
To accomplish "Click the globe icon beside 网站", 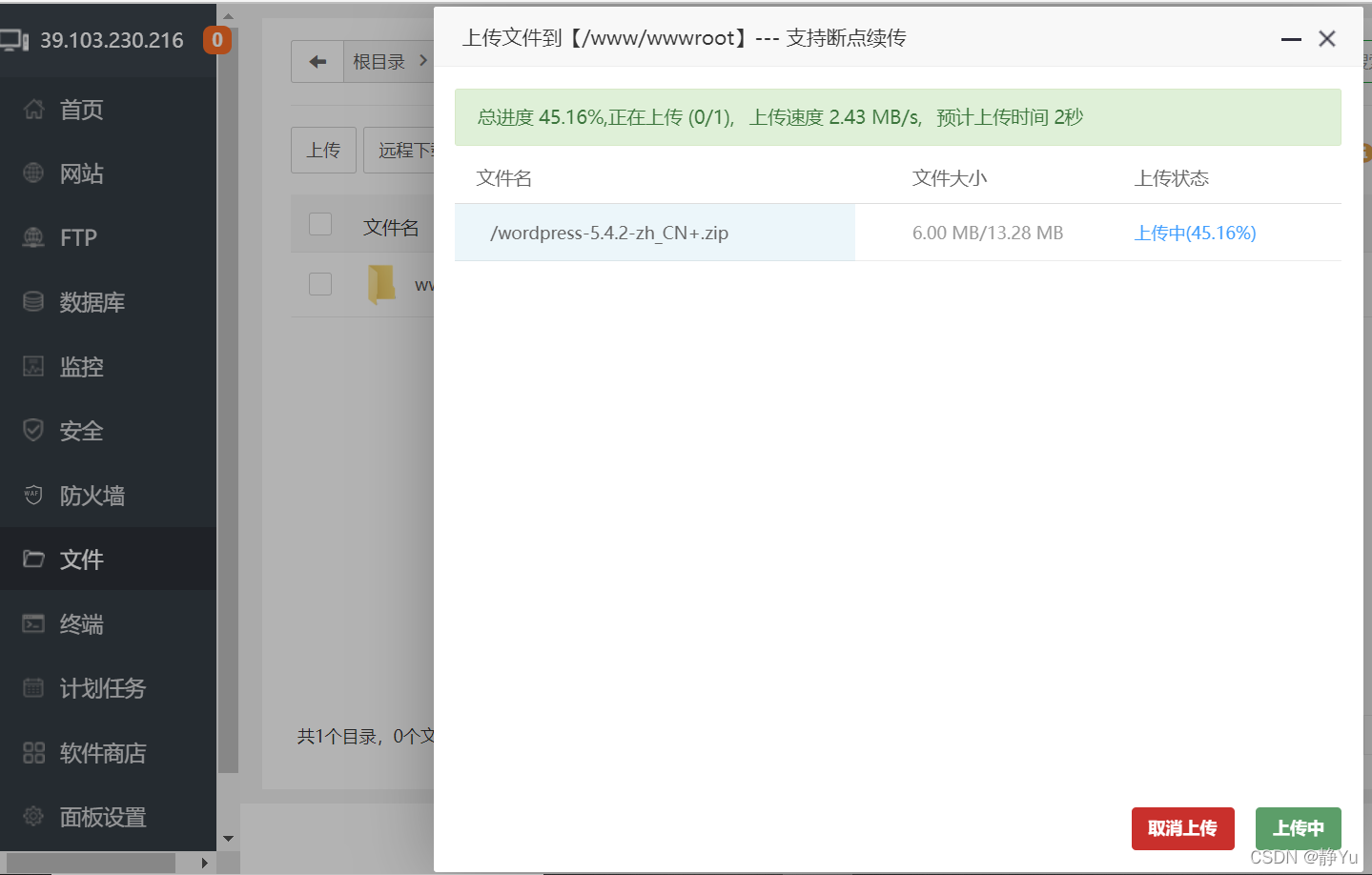I will (x=33, y=173).
